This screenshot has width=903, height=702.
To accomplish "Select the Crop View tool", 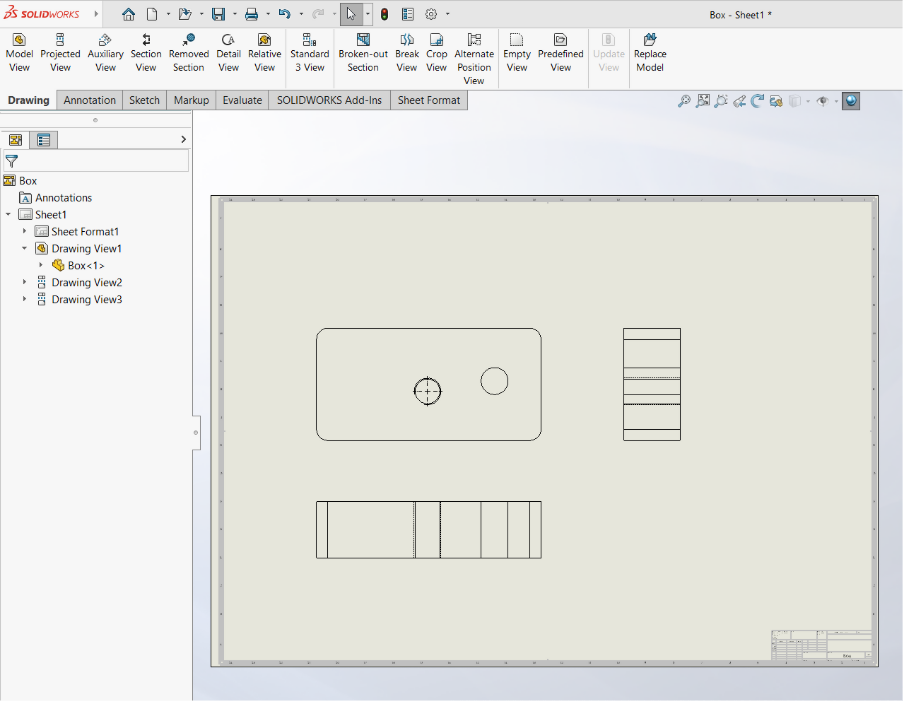I will tap(436, 53).
